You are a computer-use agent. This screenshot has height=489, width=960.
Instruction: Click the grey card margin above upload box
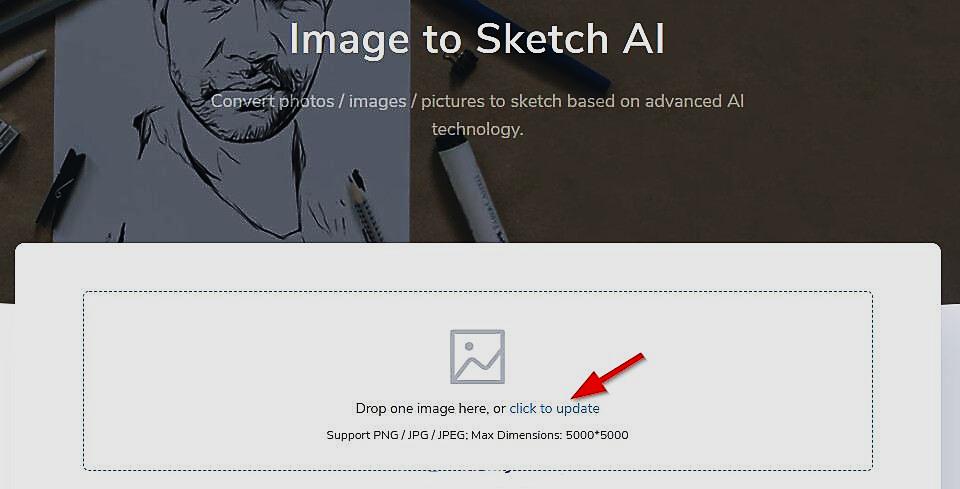478,267
